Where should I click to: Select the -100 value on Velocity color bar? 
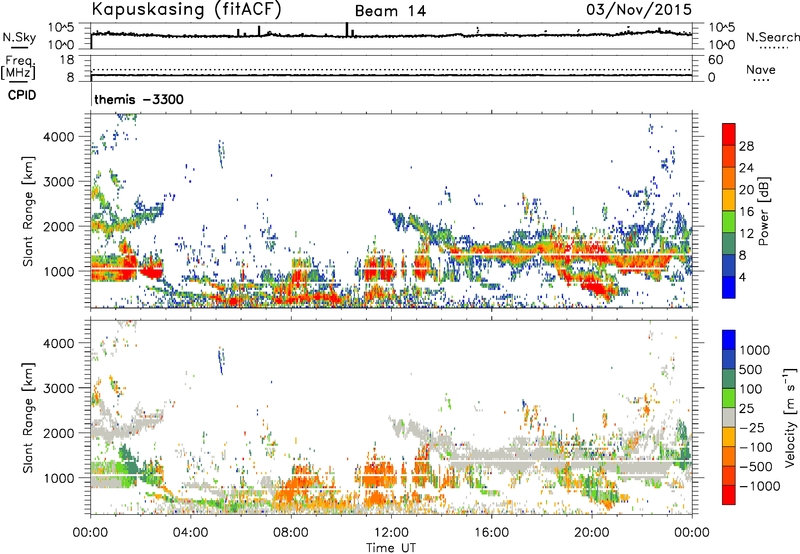click(x=755, y=447)
